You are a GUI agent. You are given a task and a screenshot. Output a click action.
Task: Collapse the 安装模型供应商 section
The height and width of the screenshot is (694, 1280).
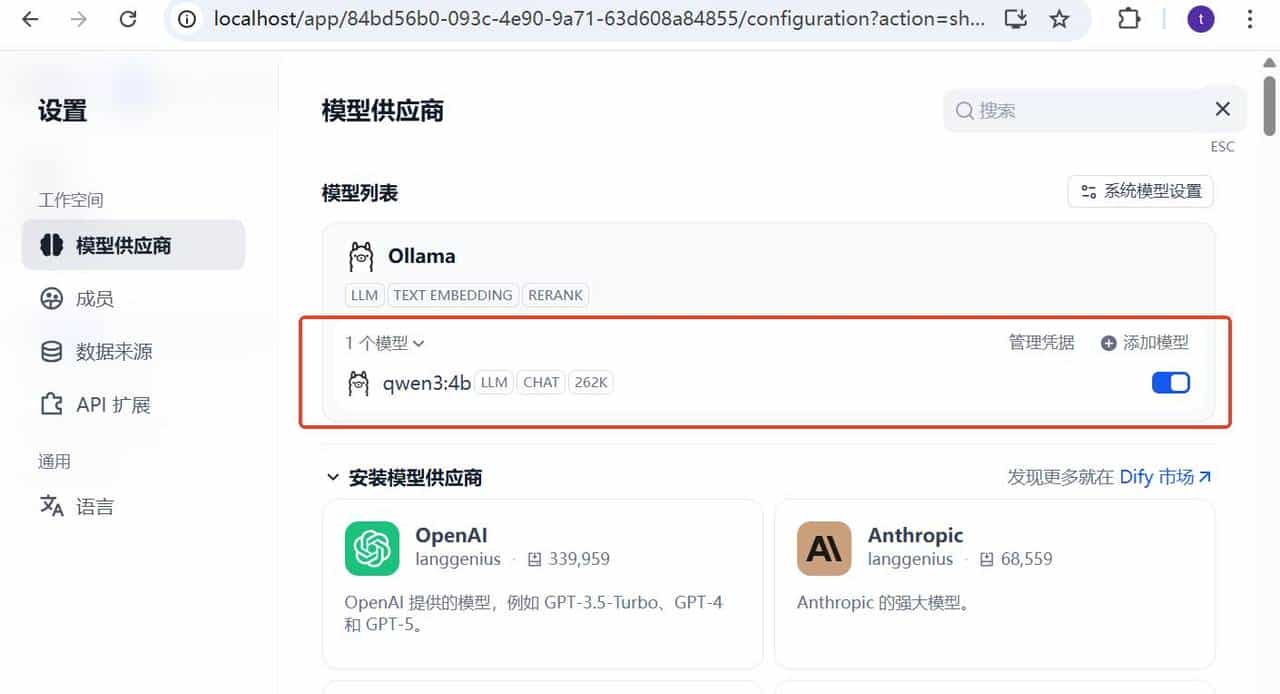coord(404,478)
